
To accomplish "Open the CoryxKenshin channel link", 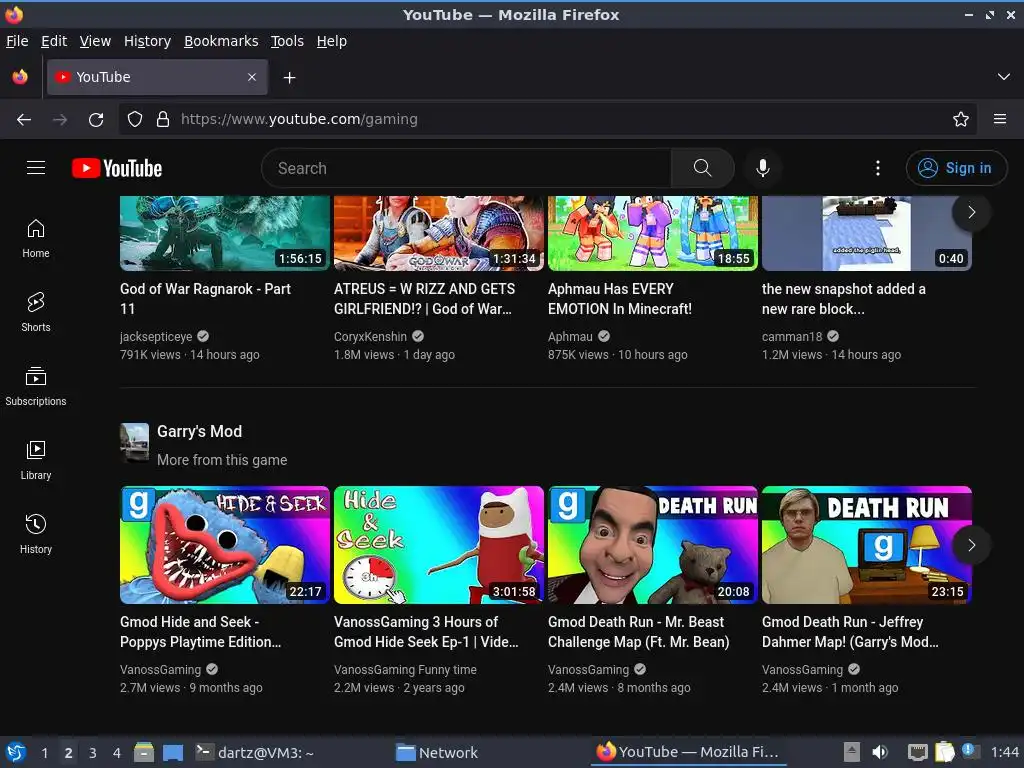I will [x=370, y=336].
